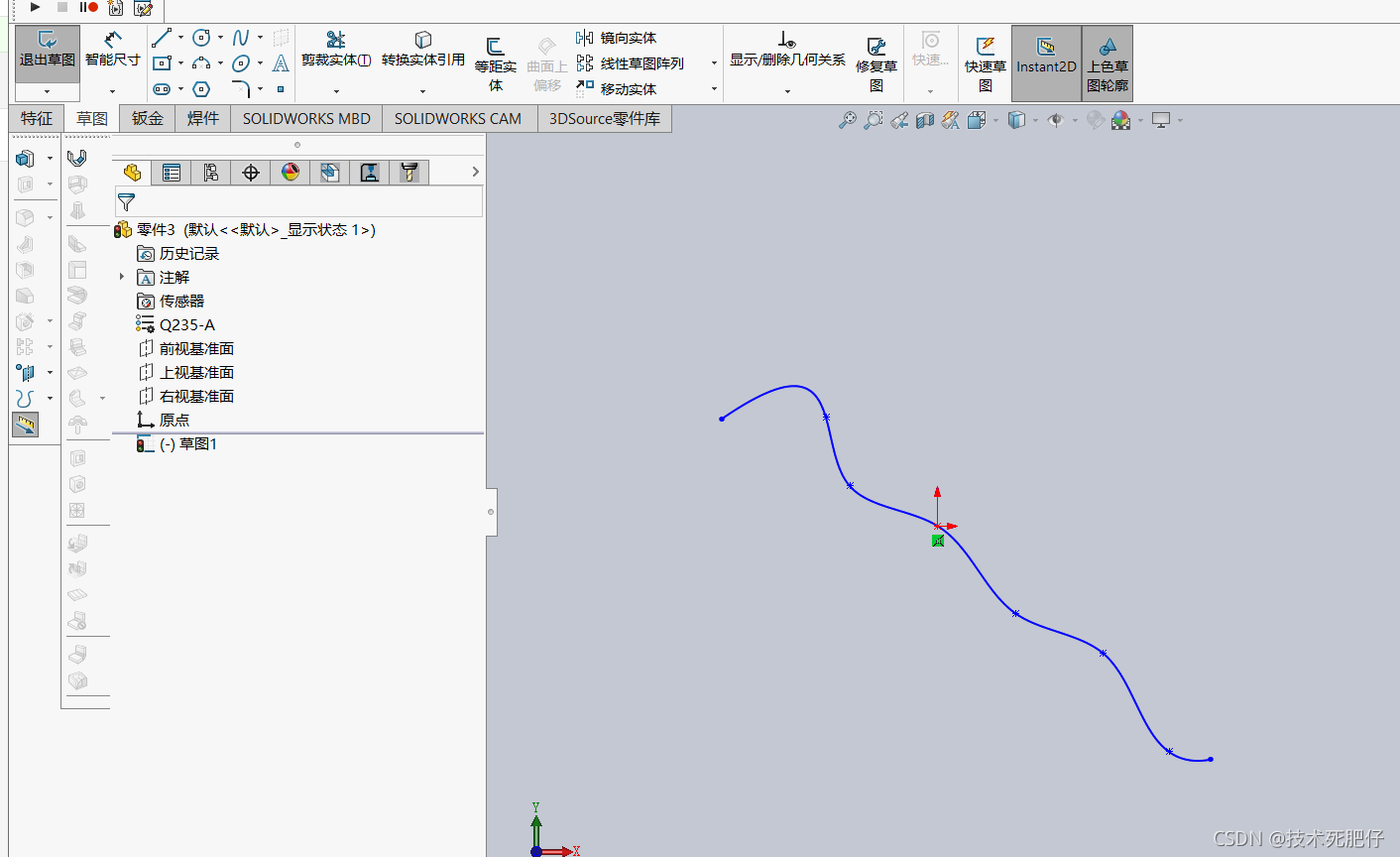Viewport: 1400px width, 857px height.
Task: Open View Settings monitor icon
Action: pos(1161,120)
